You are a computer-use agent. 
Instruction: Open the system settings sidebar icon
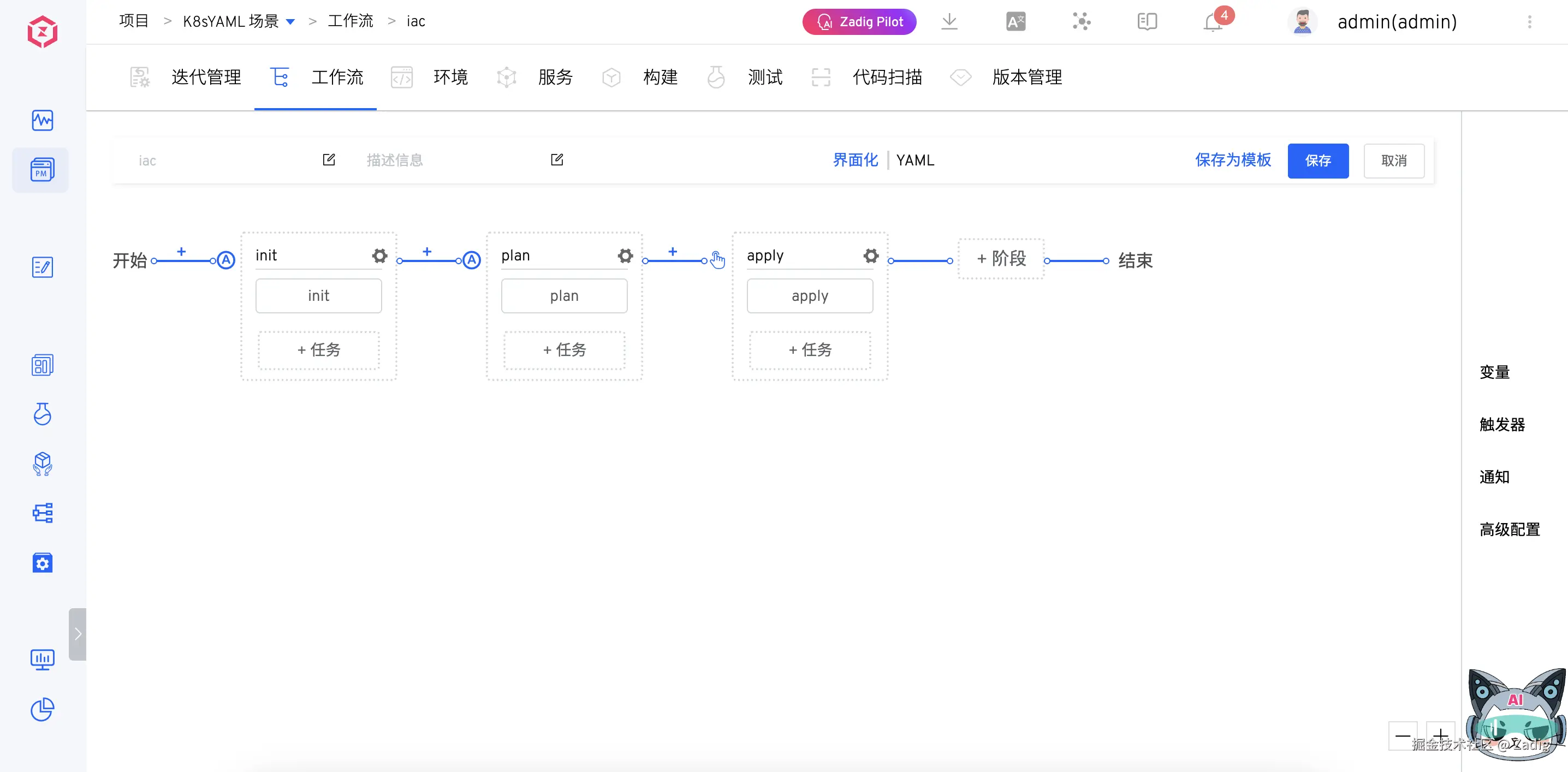42,563
